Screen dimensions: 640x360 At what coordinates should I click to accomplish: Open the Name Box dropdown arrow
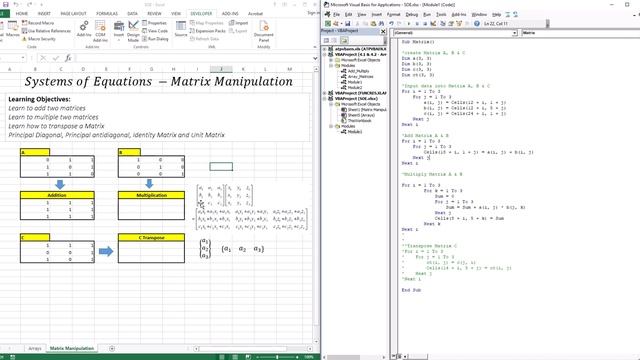pyautogui.click(x=23, y=58)
